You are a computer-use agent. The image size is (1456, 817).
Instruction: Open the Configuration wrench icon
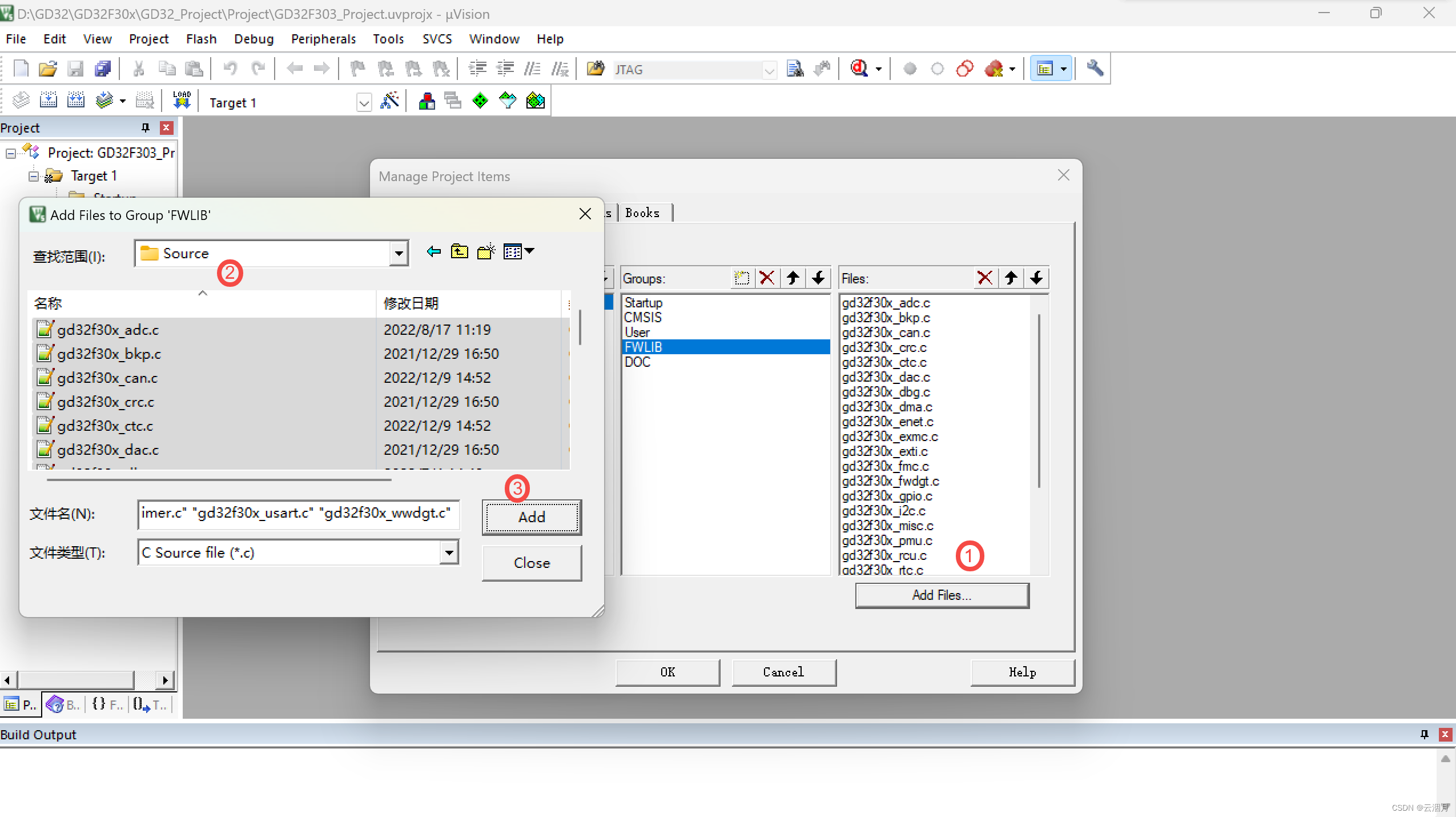(x=1095, y=69)
